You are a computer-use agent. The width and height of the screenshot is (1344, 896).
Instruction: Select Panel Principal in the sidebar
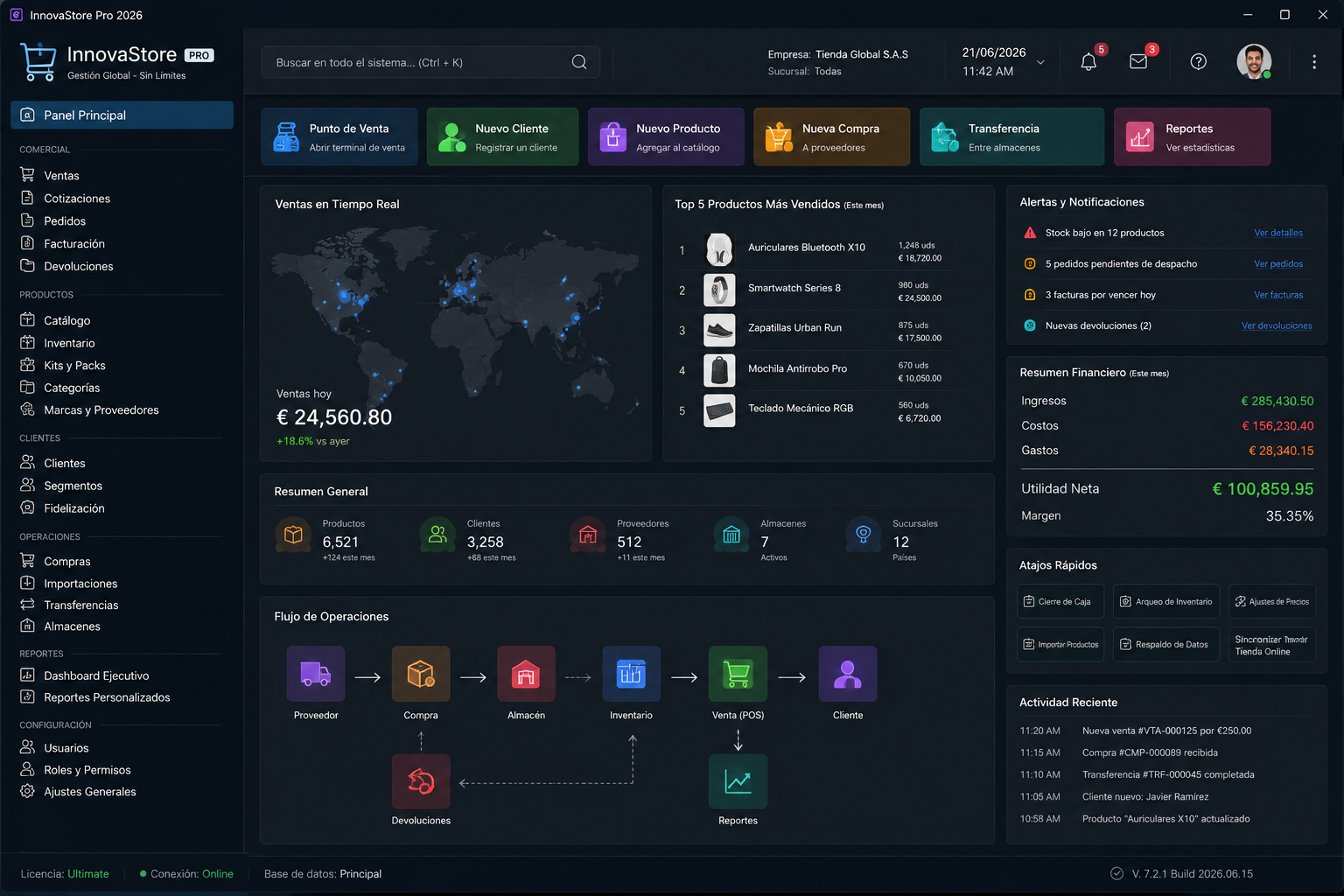pyautogui.click(x=122, y=115)
